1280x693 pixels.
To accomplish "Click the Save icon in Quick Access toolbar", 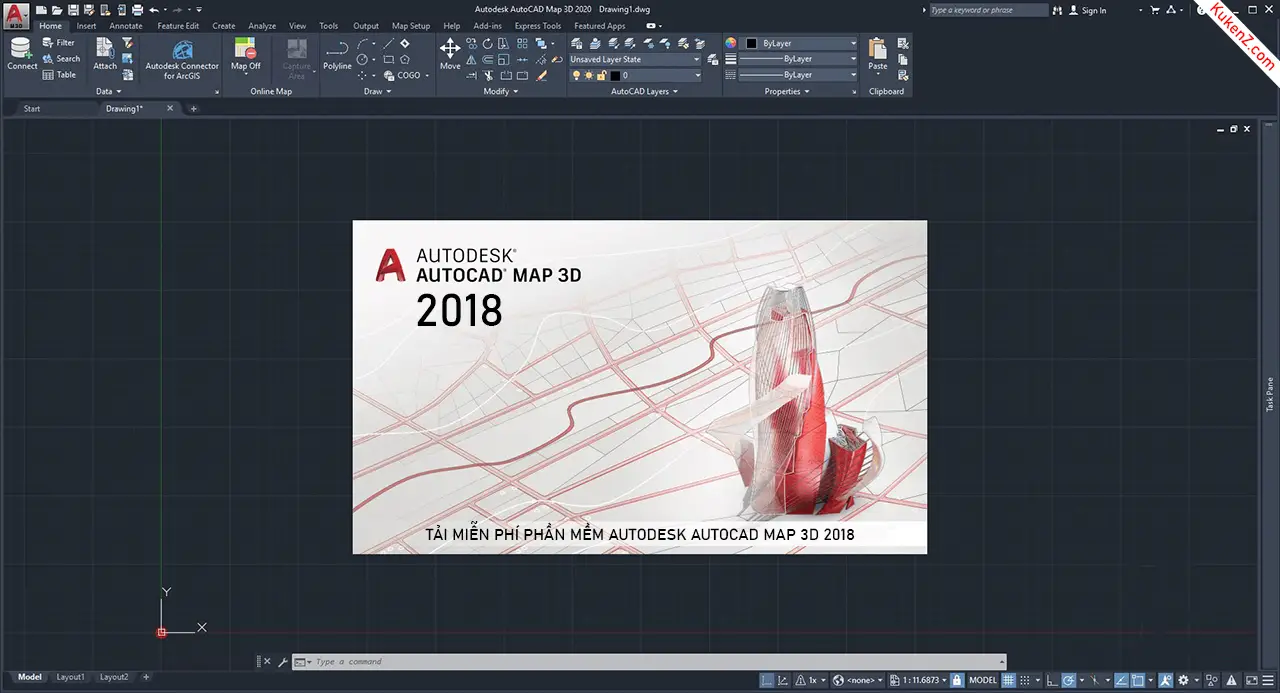I will (x=73, y=10).
